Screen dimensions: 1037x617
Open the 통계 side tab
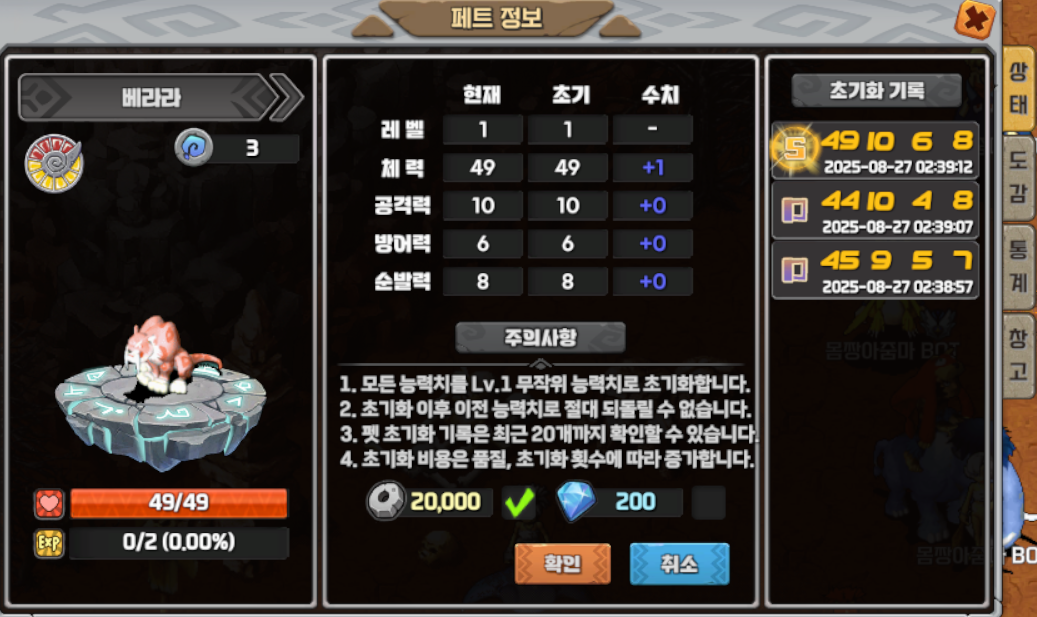pos(1018,267)
